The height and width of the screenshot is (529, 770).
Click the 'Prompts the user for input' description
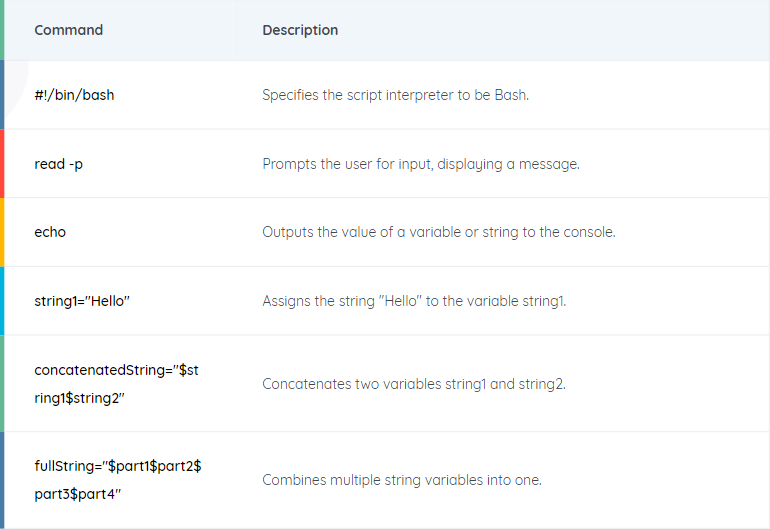tap(421, 164)
